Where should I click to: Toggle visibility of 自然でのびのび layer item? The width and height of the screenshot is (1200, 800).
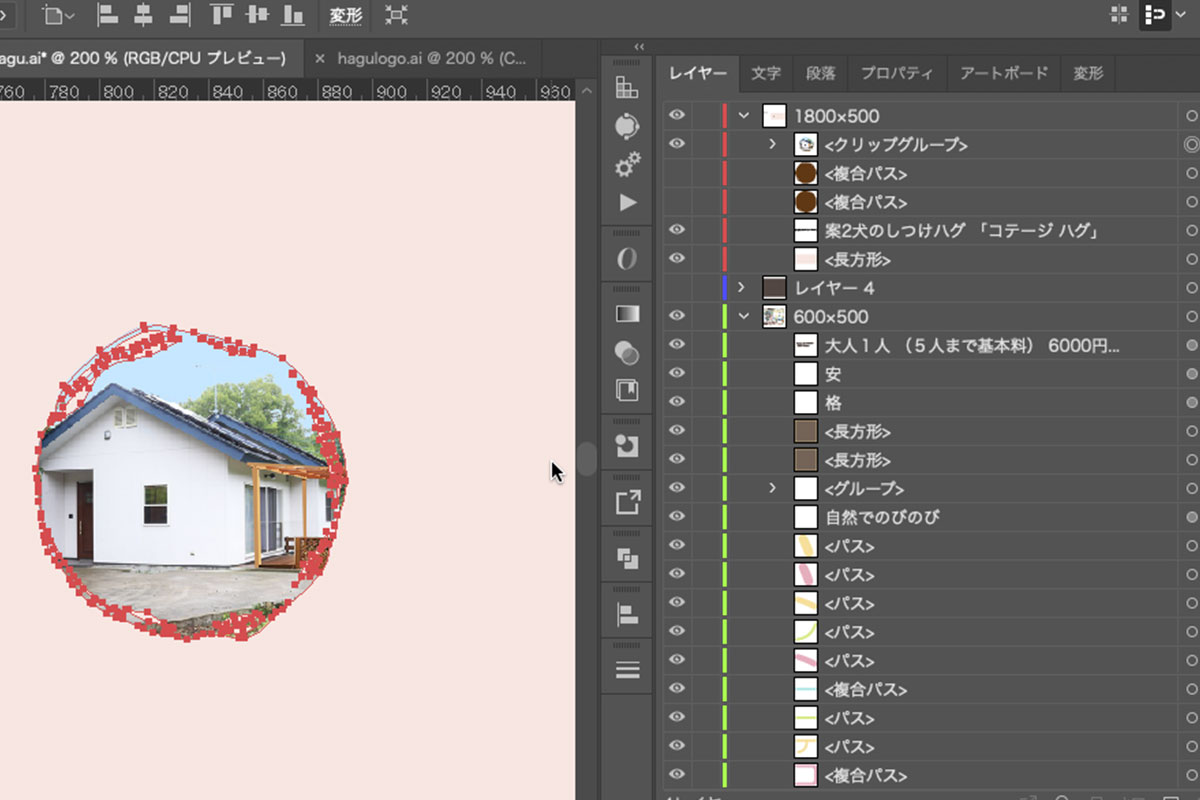(677, 517)
